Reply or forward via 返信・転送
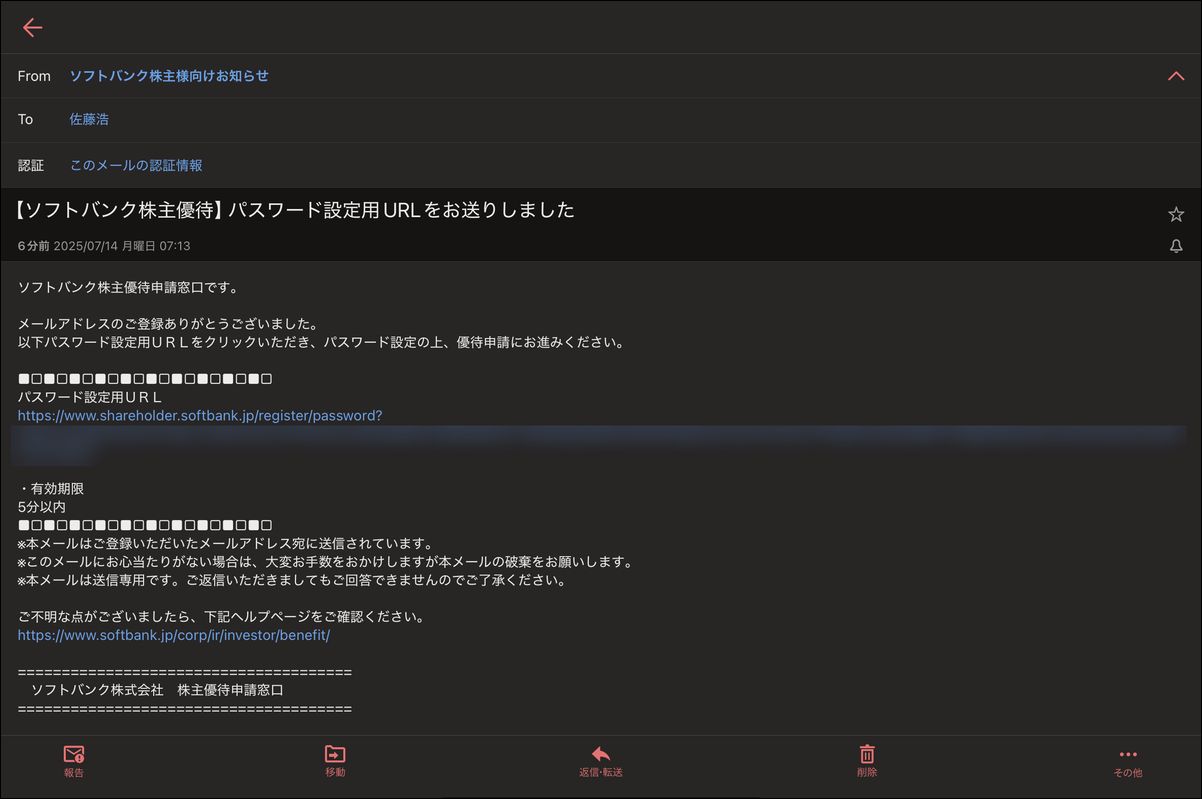Screen dimensions: 1202x799 [601, 761]
